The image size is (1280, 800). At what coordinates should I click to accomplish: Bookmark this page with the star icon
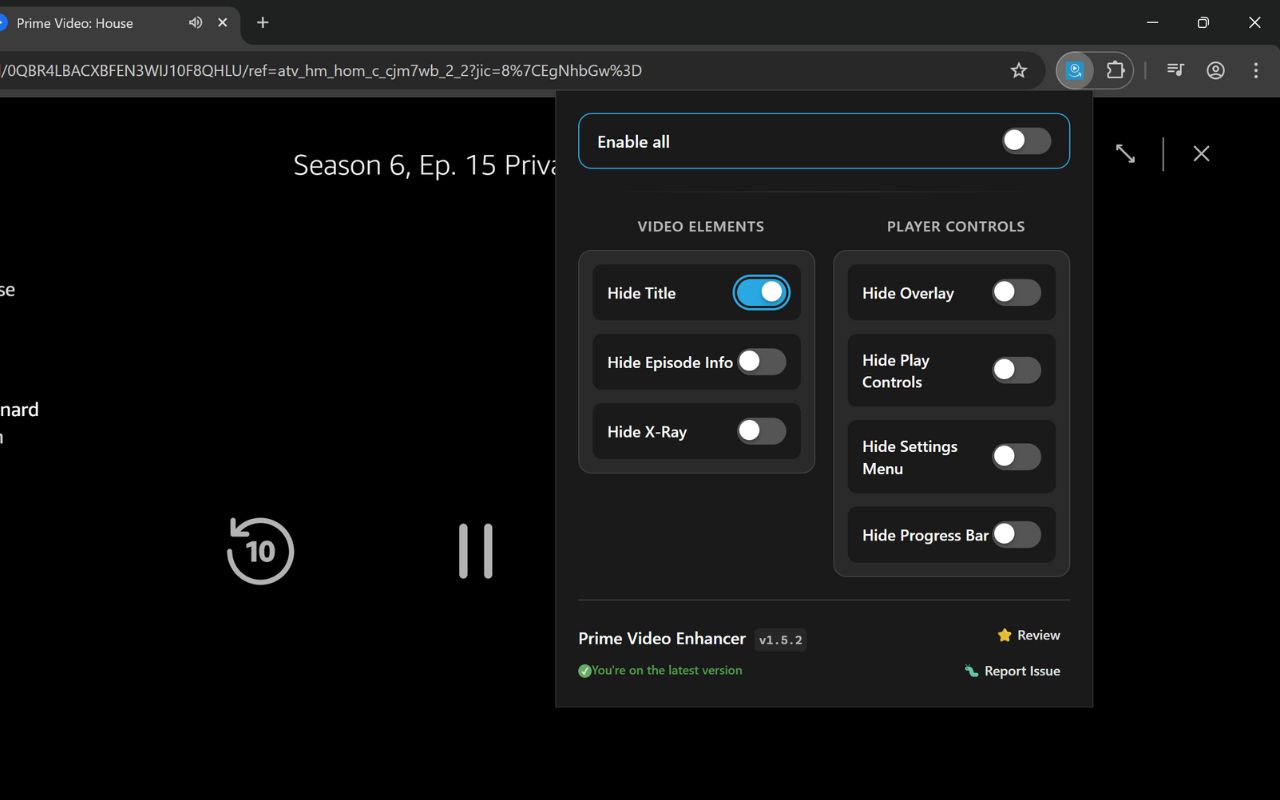coord(1019,70)
